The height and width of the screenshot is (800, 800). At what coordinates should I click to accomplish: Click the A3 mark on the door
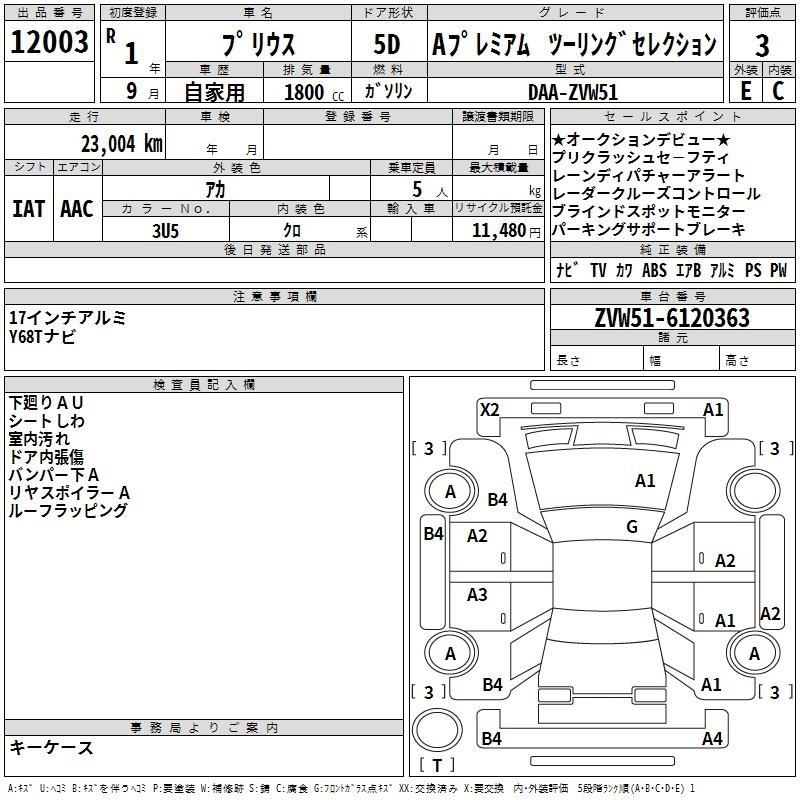pyautogui.click(x=477, y=594)
